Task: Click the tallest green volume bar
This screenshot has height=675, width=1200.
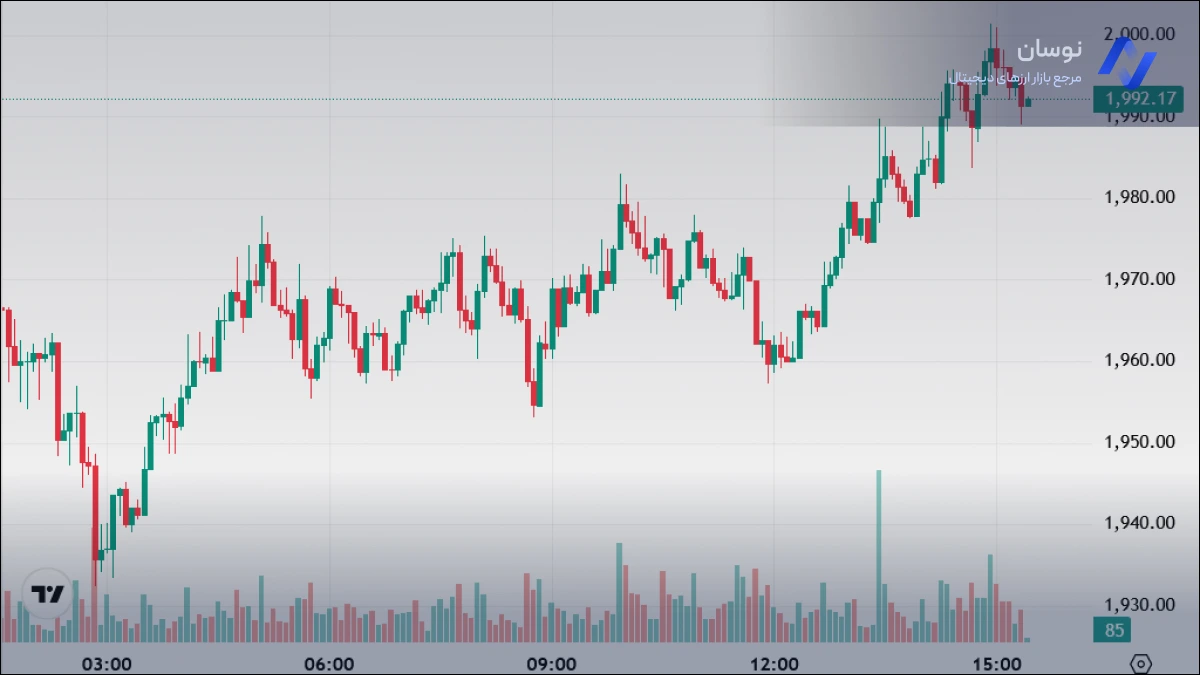Action: coord(879,555)
